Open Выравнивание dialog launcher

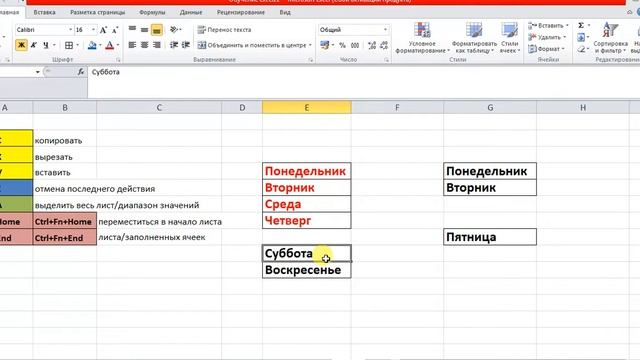point(311,60)
